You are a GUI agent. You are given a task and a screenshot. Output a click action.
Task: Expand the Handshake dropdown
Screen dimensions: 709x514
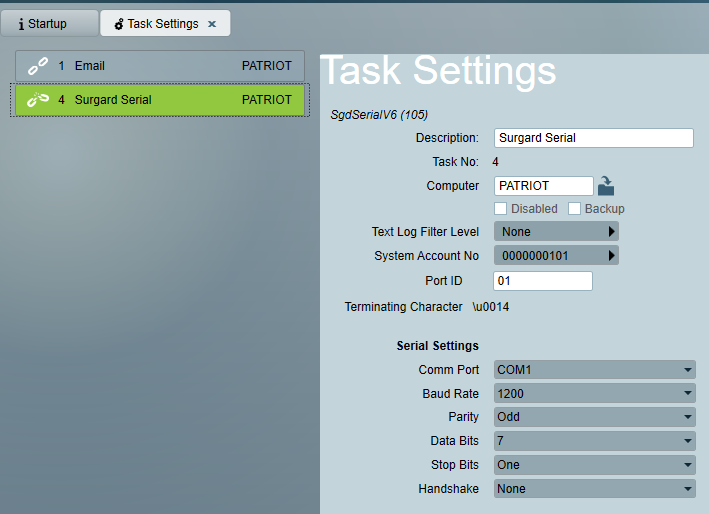(595, 489)
